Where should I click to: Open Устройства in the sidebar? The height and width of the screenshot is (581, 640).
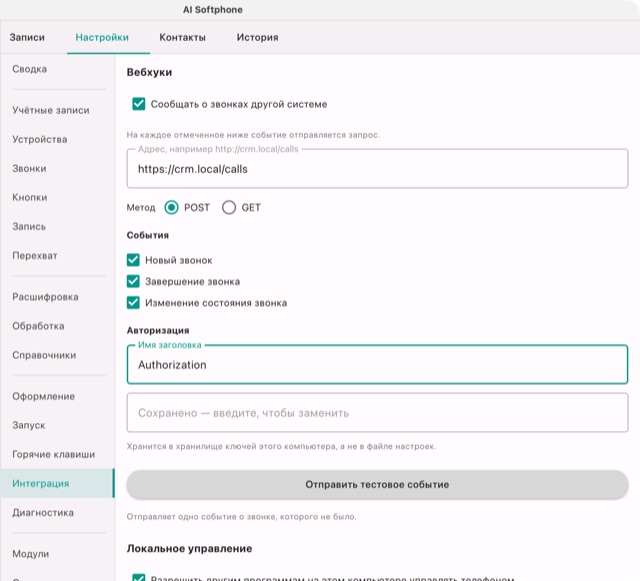coord(57,139)
